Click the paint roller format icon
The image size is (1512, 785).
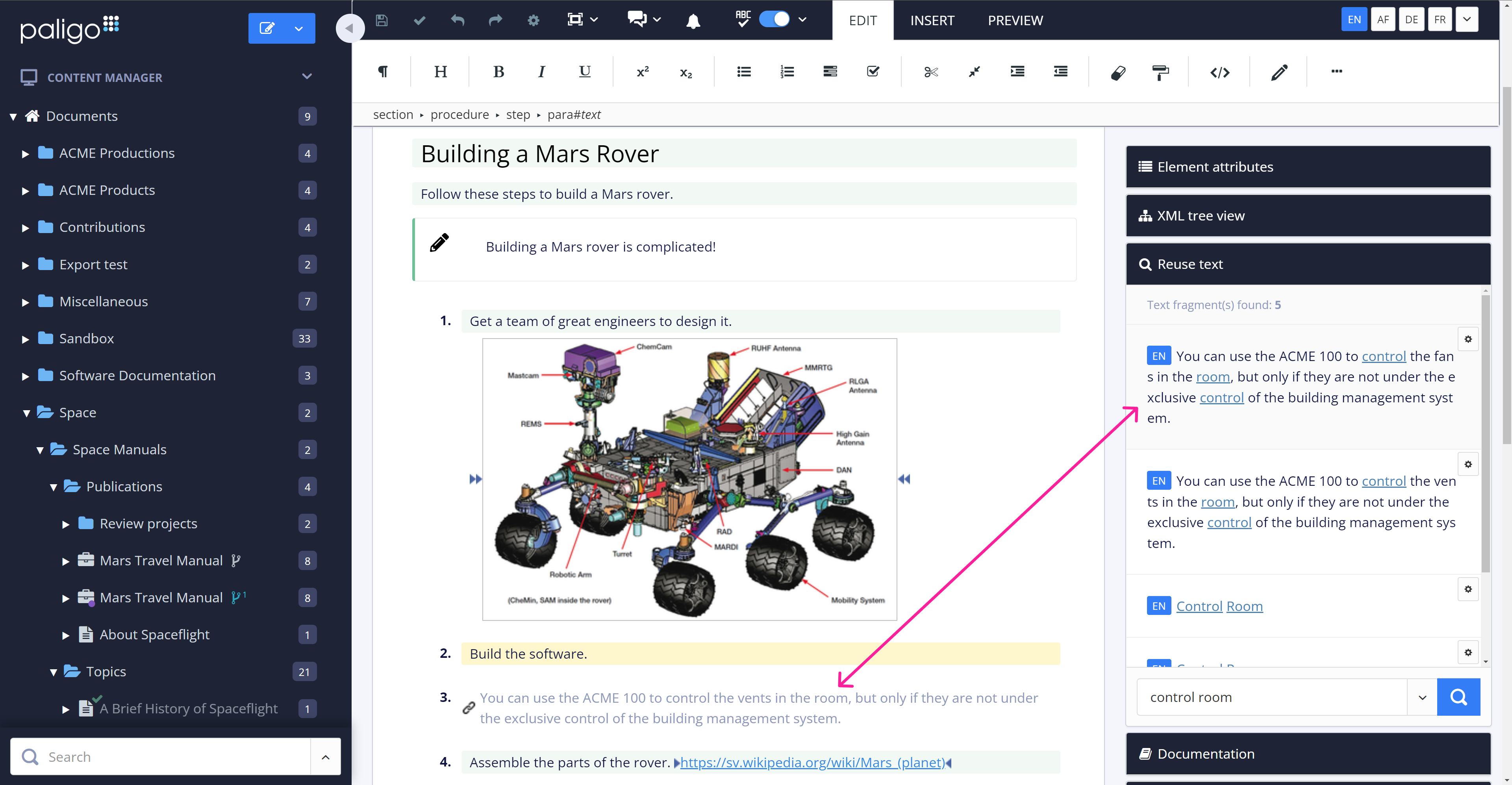click(x=1160, y=72)
